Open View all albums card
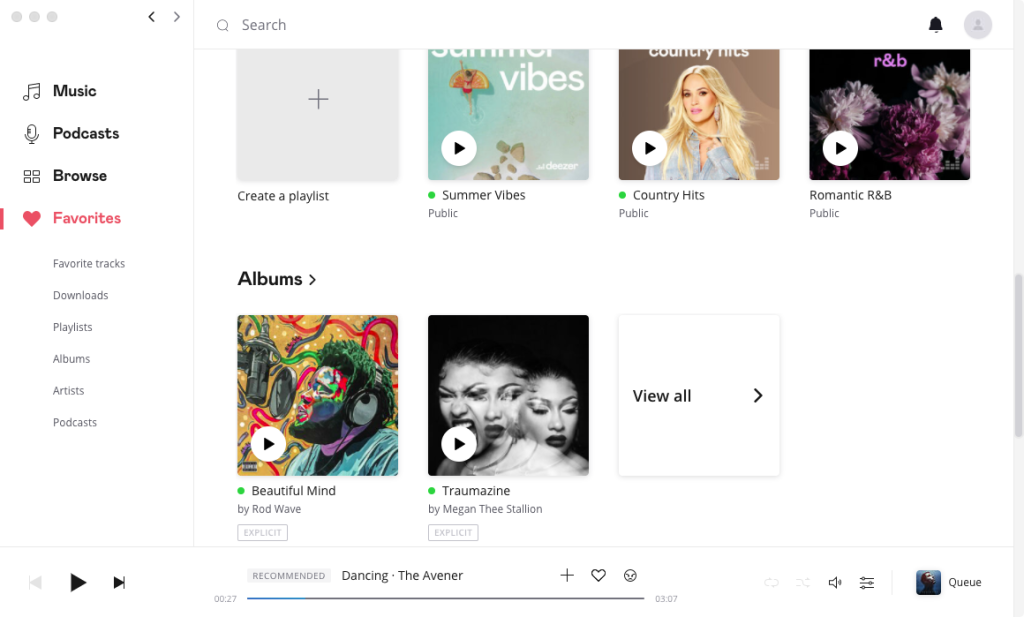The image size is (1024, 617). pos(698,396)
